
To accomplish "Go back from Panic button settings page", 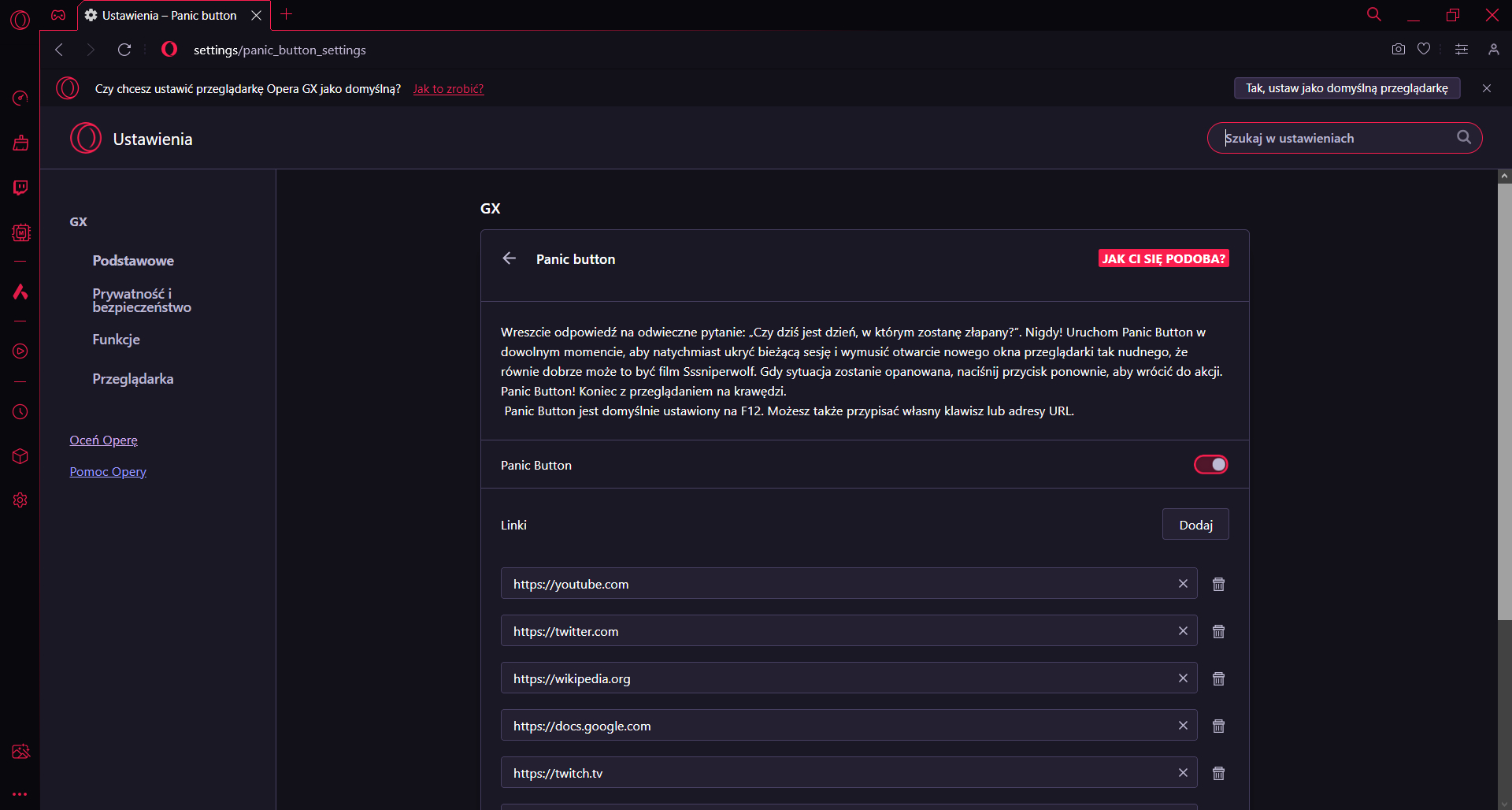I will (510, 258).
